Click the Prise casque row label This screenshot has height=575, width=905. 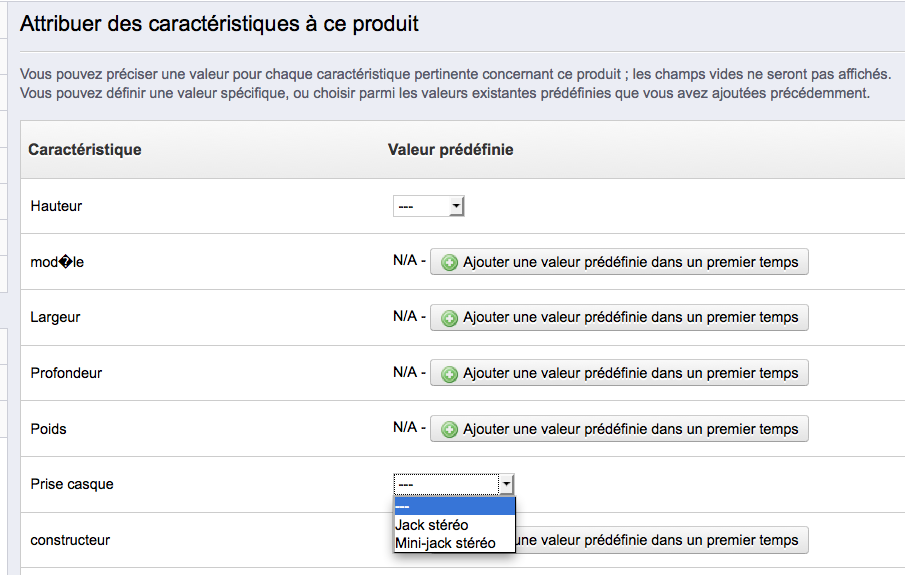point(72,484)
